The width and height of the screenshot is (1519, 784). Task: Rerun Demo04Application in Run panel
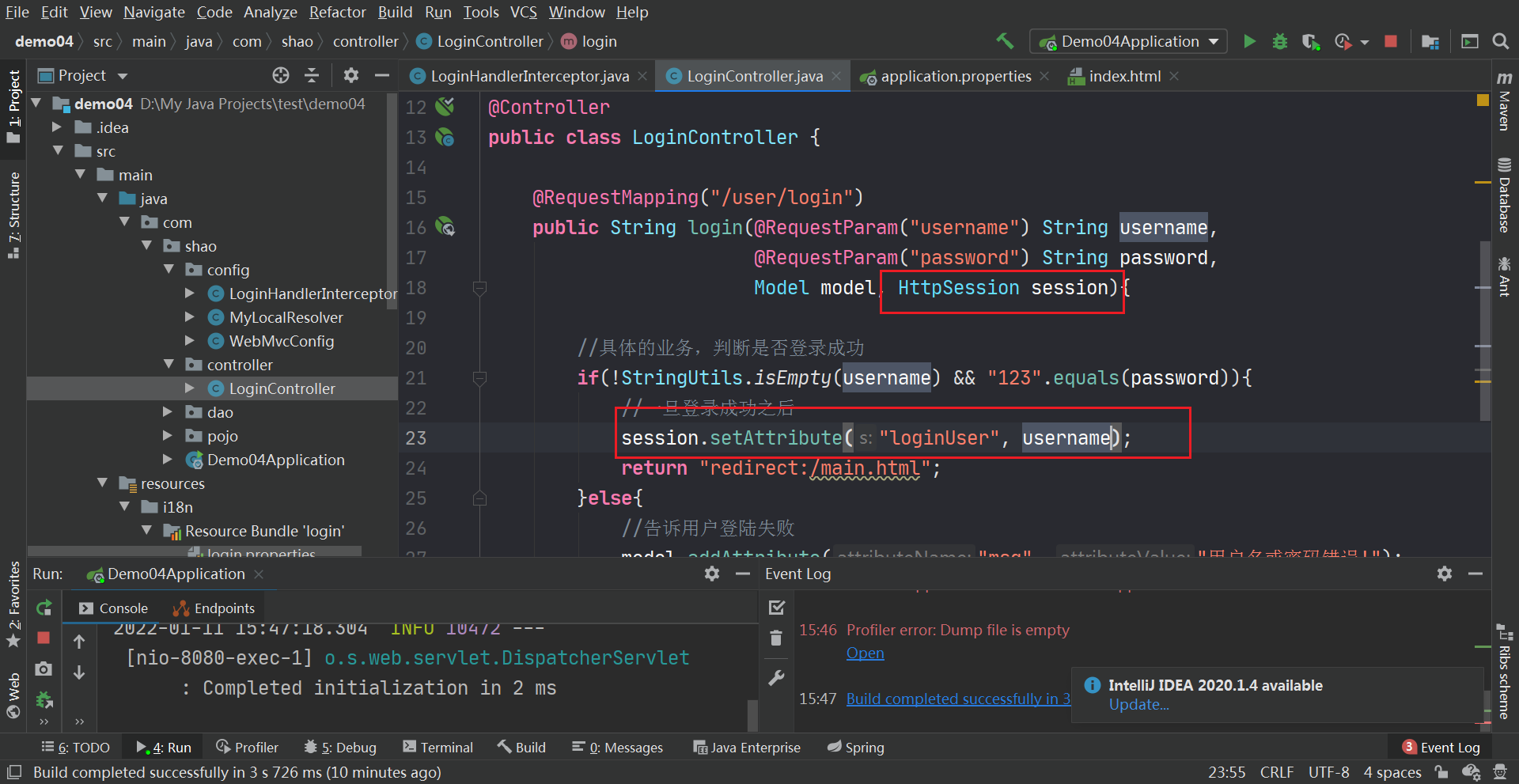point(44,608)
